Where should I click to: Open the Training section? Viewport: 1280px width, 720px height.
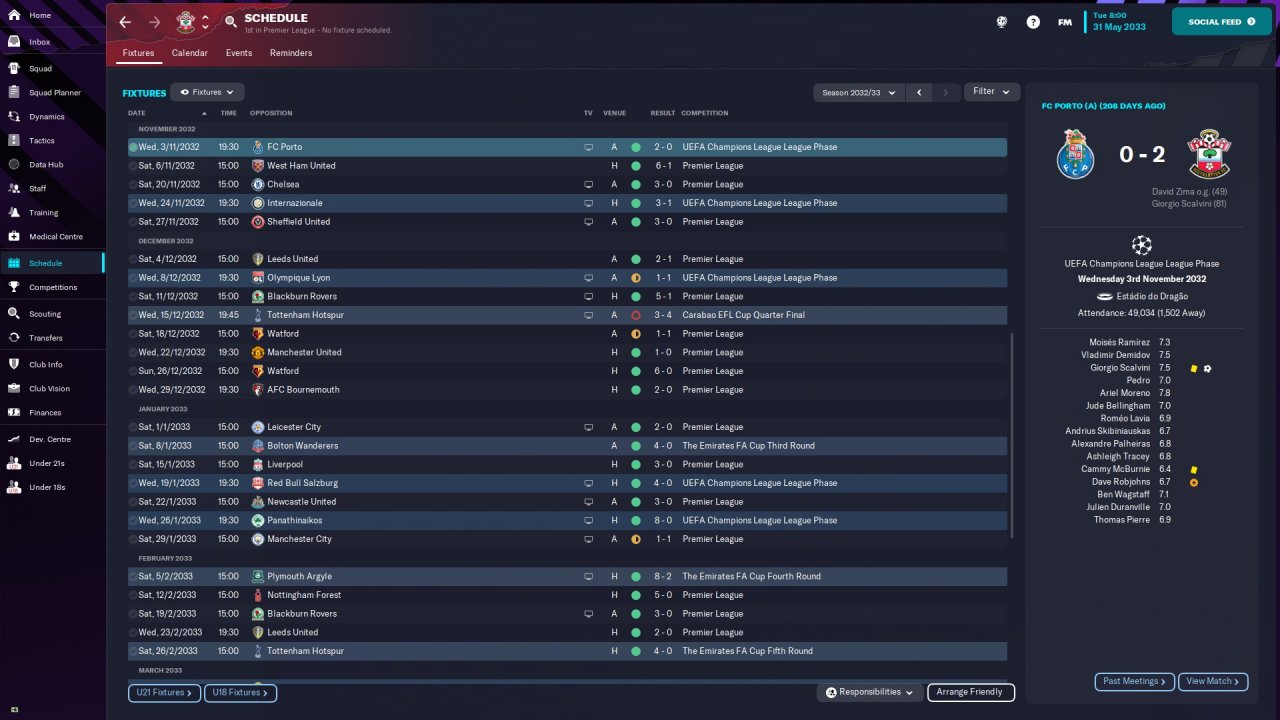(x=43, y=213)
